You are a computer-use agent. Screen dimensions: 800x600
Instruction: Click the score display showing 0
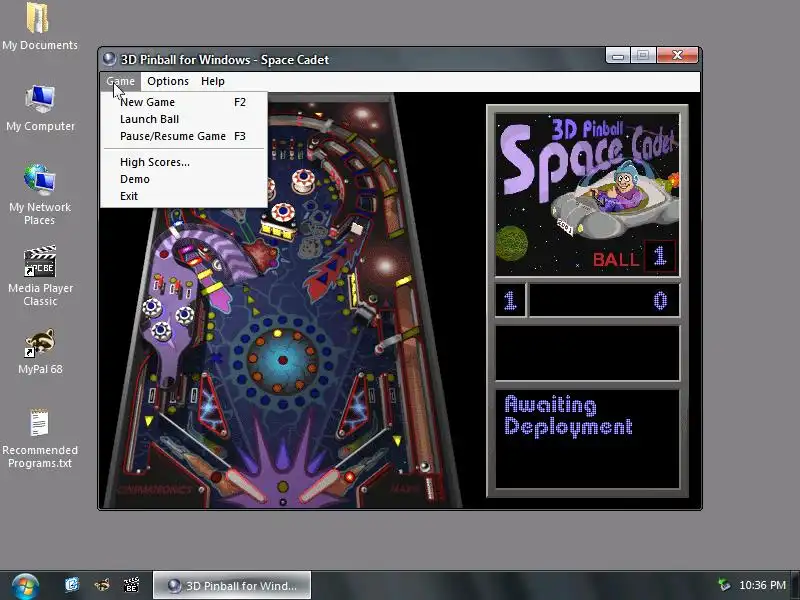(x=605, y=301)
